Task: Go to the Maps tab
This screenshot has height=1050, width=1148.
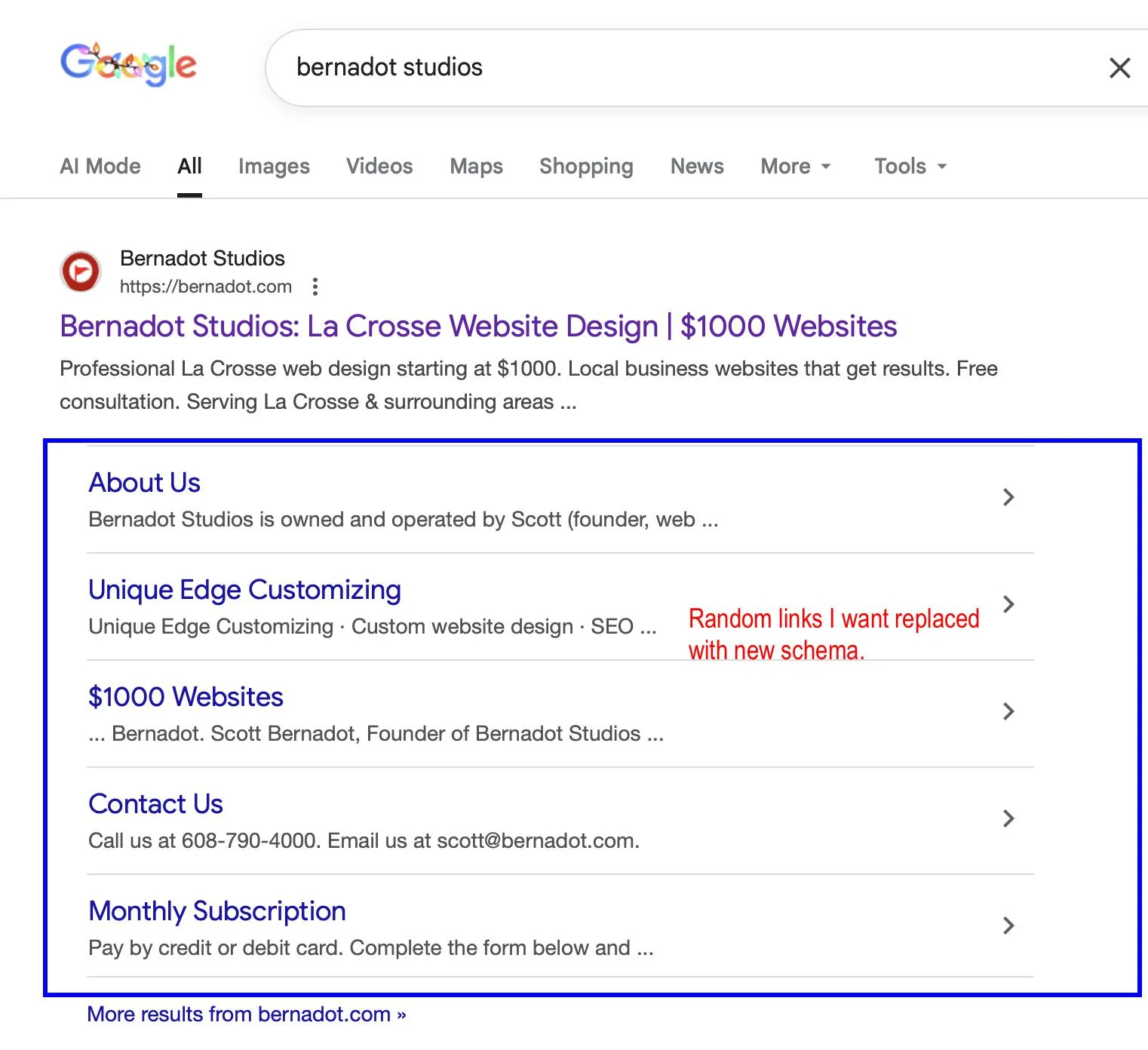Action: (x=476, y=166)
